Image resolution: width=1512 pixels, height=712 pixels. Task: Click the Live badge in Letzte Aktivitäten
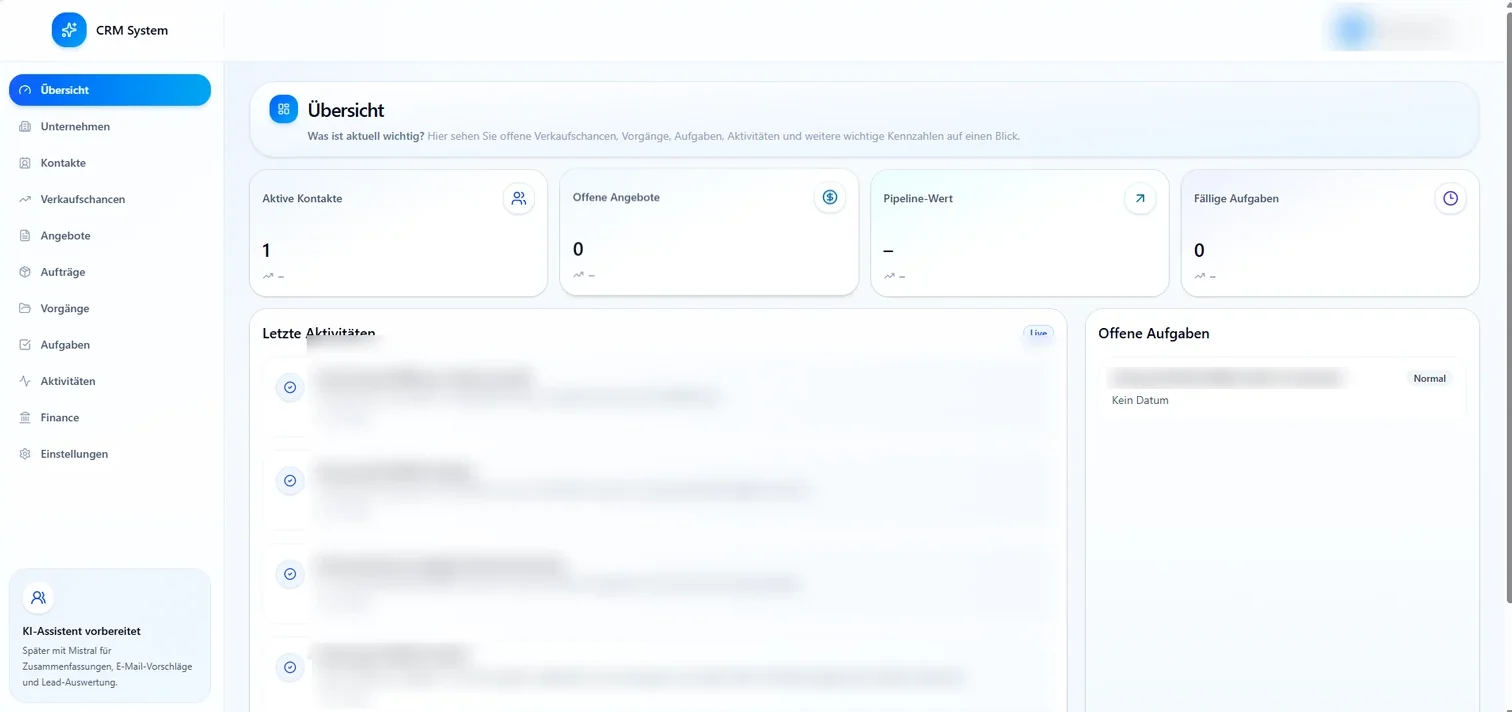point(1038,333)
